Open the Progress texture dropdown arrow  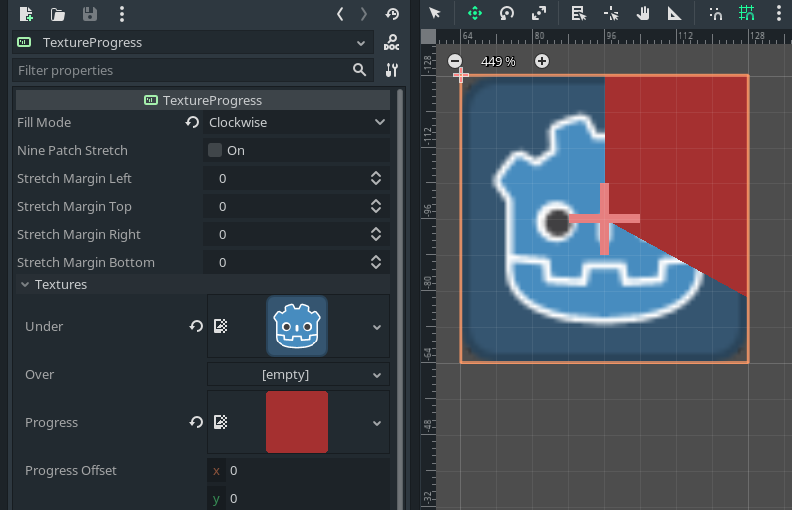(377, 423)
